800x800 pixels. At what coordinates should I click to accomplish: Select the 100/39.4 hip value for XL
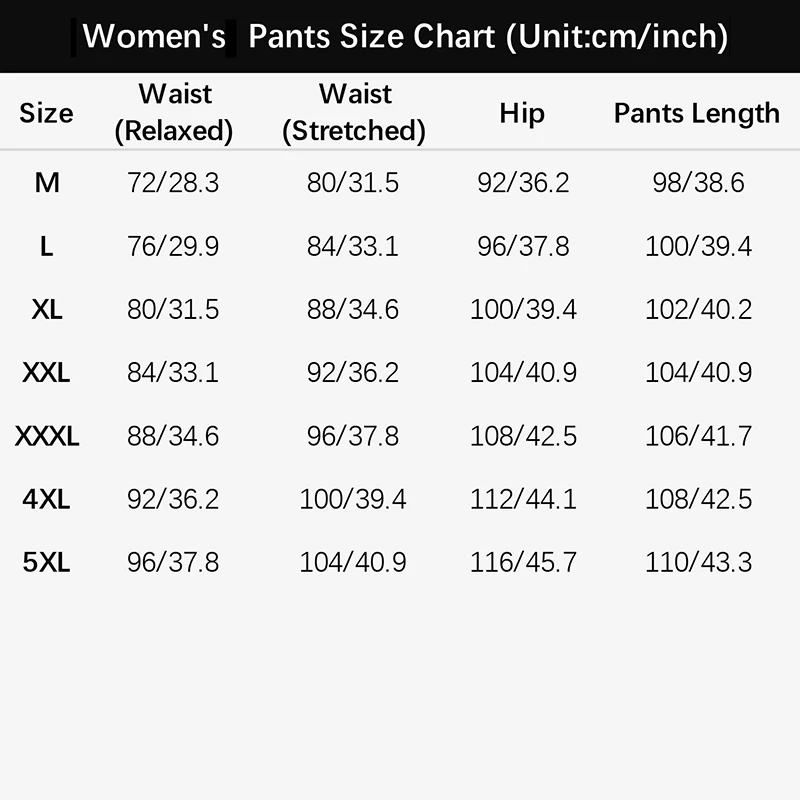pyautogui.click(x=523, y=309)
